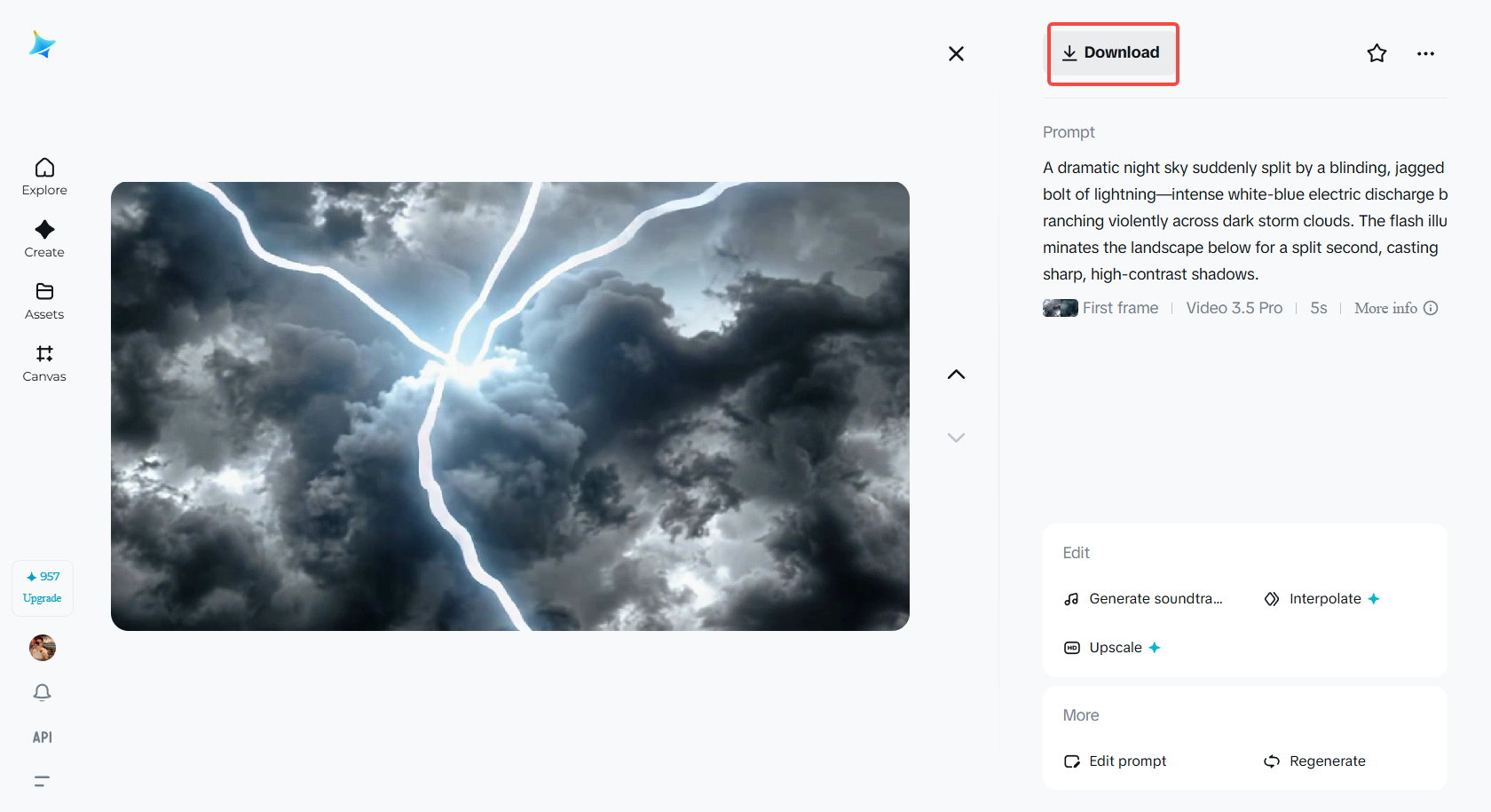The height and width of the screenshot is (812, 1491).
Task: Open the API section
Action: coord(42,737)
